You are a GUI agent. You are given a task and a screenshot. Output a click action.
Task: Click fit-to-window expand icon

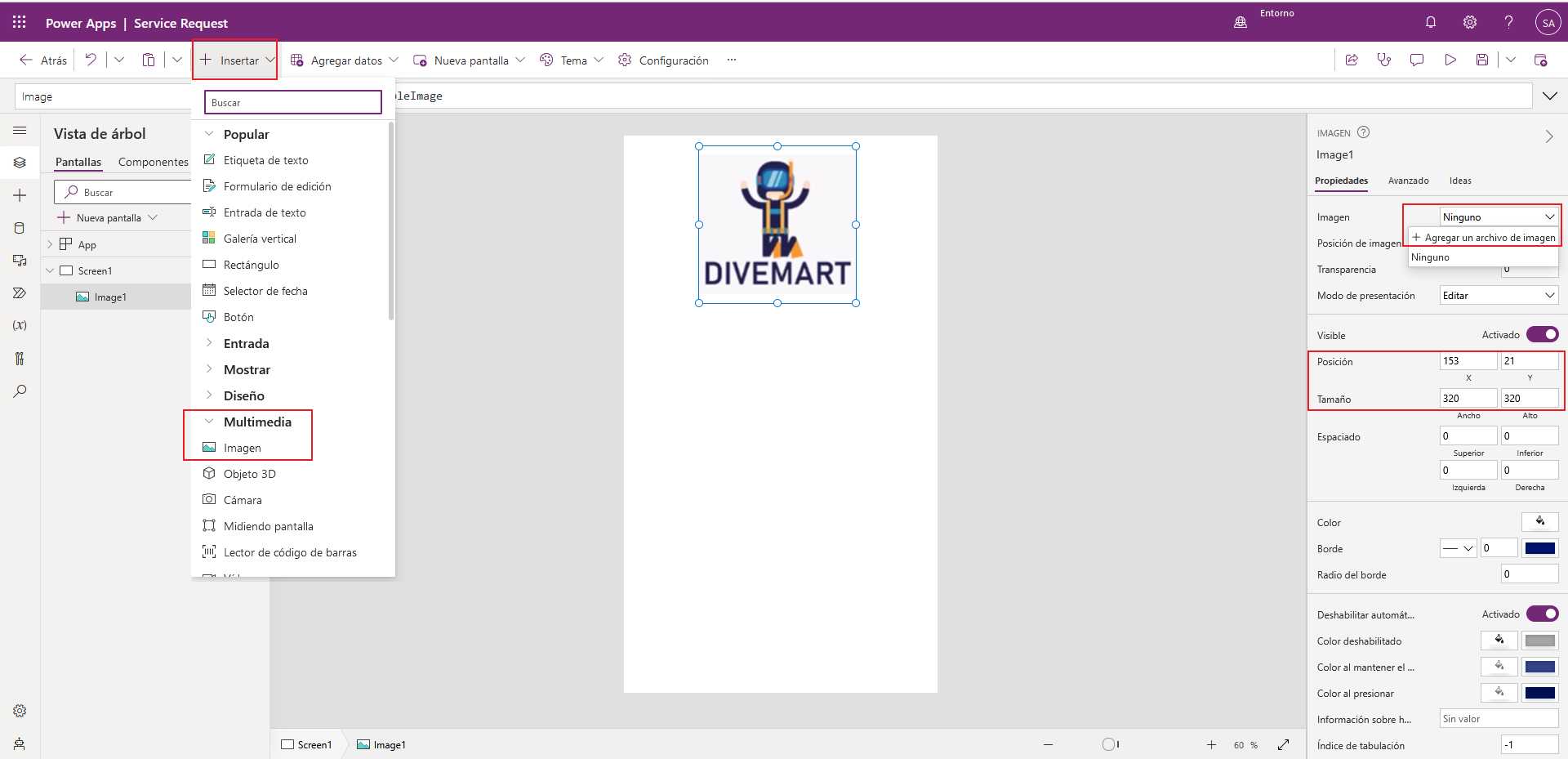1284,744
